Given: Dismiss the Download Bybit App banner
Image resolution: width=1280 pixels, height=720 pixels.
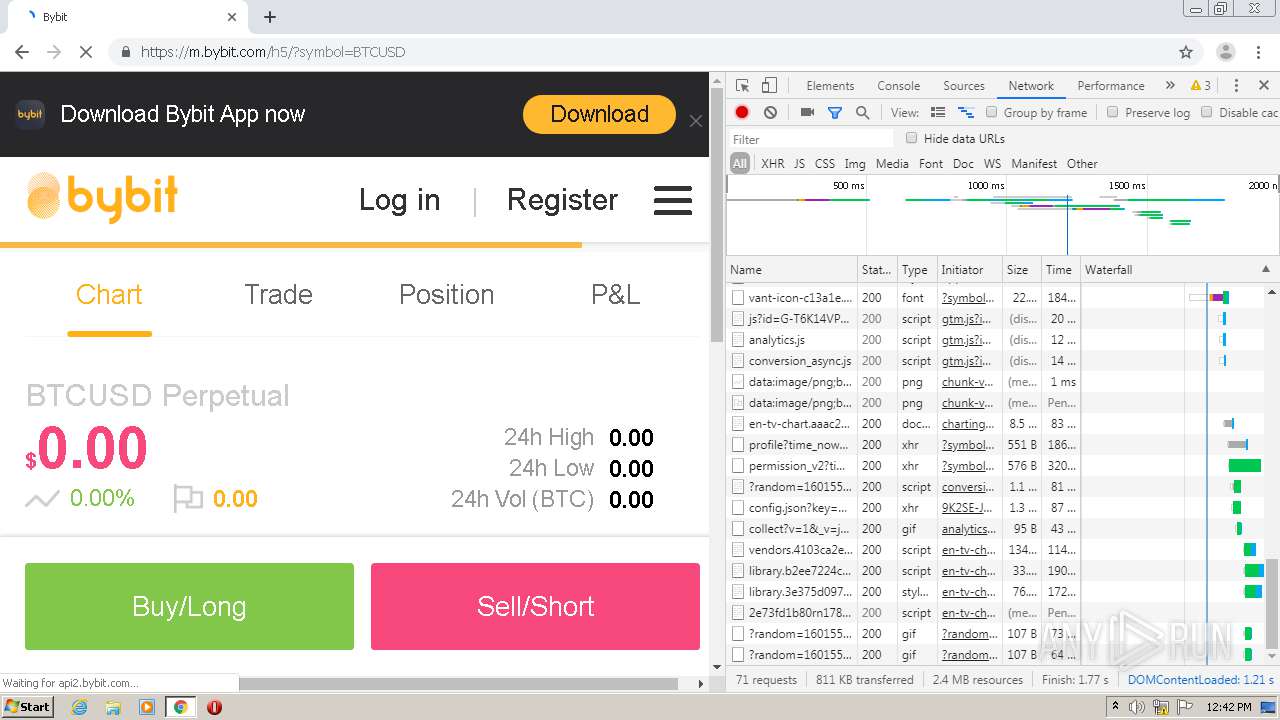Looking at the screenshot, I should (696, 121).
